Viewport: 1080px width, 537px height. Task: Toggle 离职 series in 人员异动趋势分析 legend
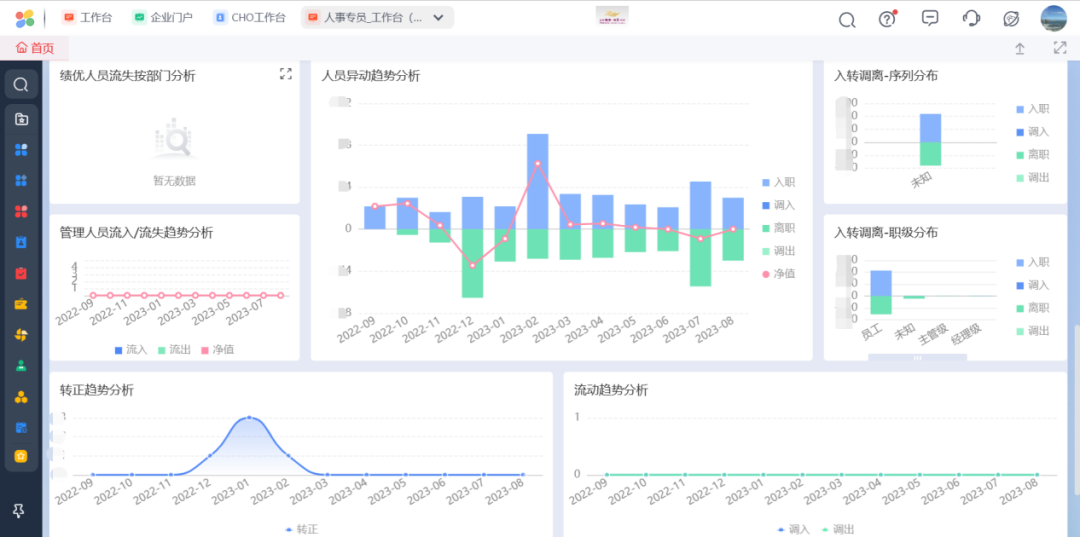pos(778,228)
